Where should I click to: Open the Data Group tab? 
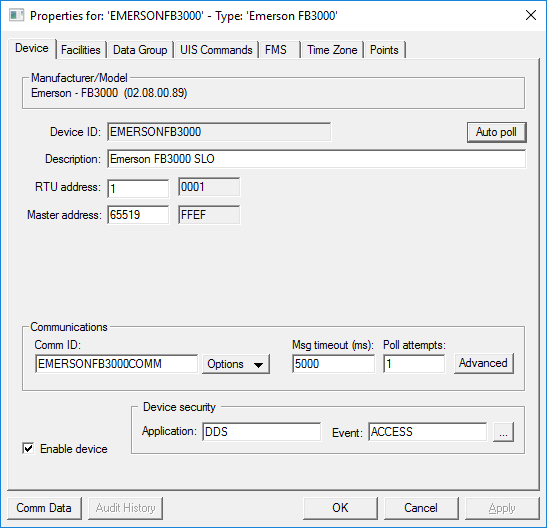tap(140, 50)
